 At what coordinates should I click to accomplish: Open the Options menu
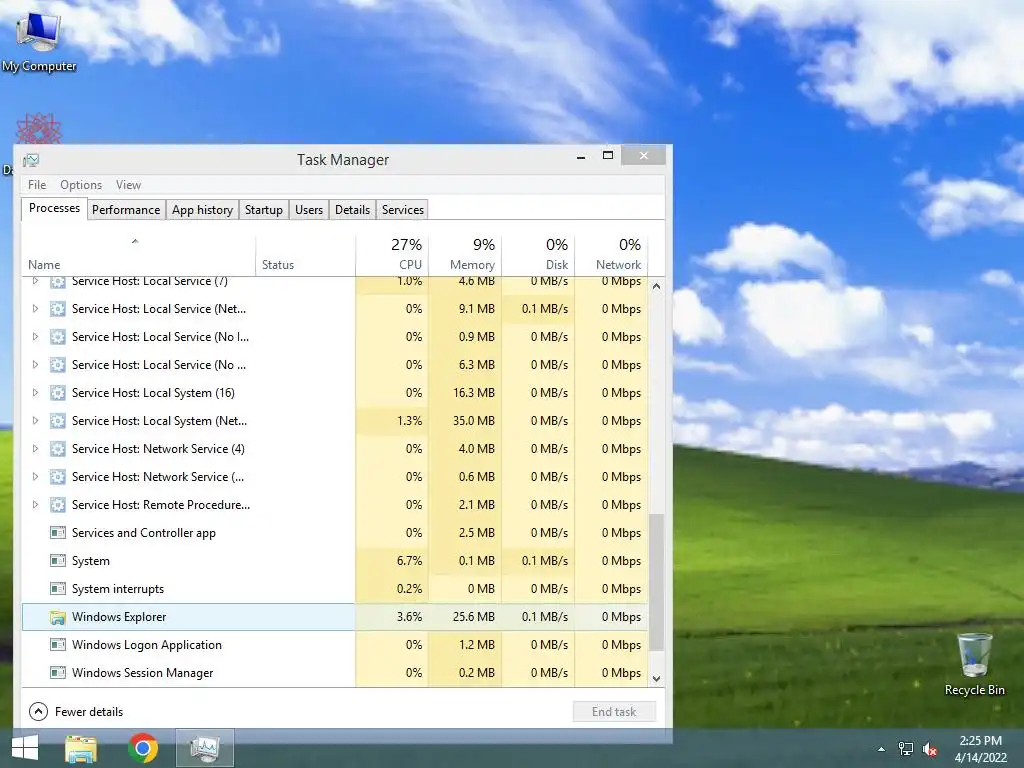pyautogui.click(x=81, y=185)
